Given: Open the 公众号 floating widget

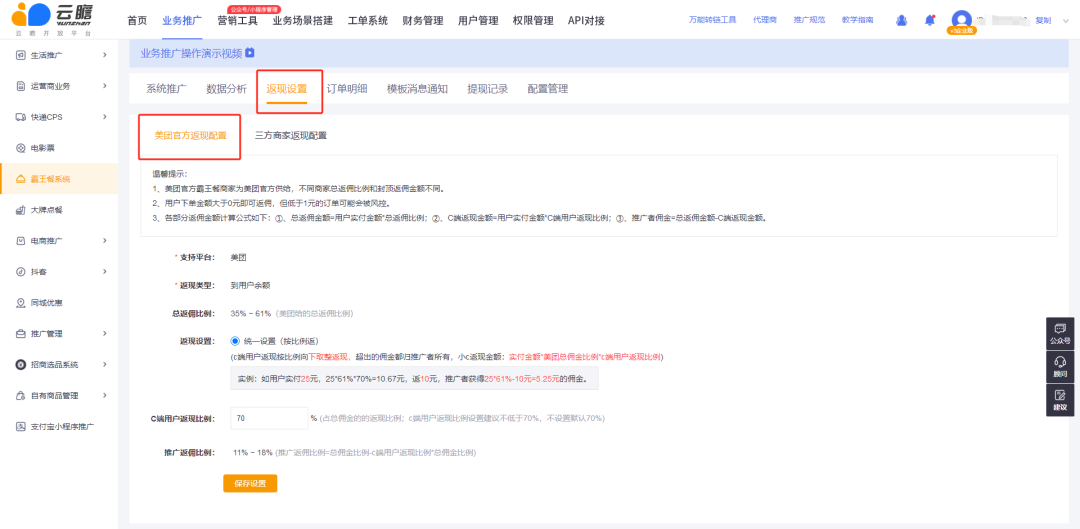Looking at the screenshot, I should click(x=1060, y=334).
